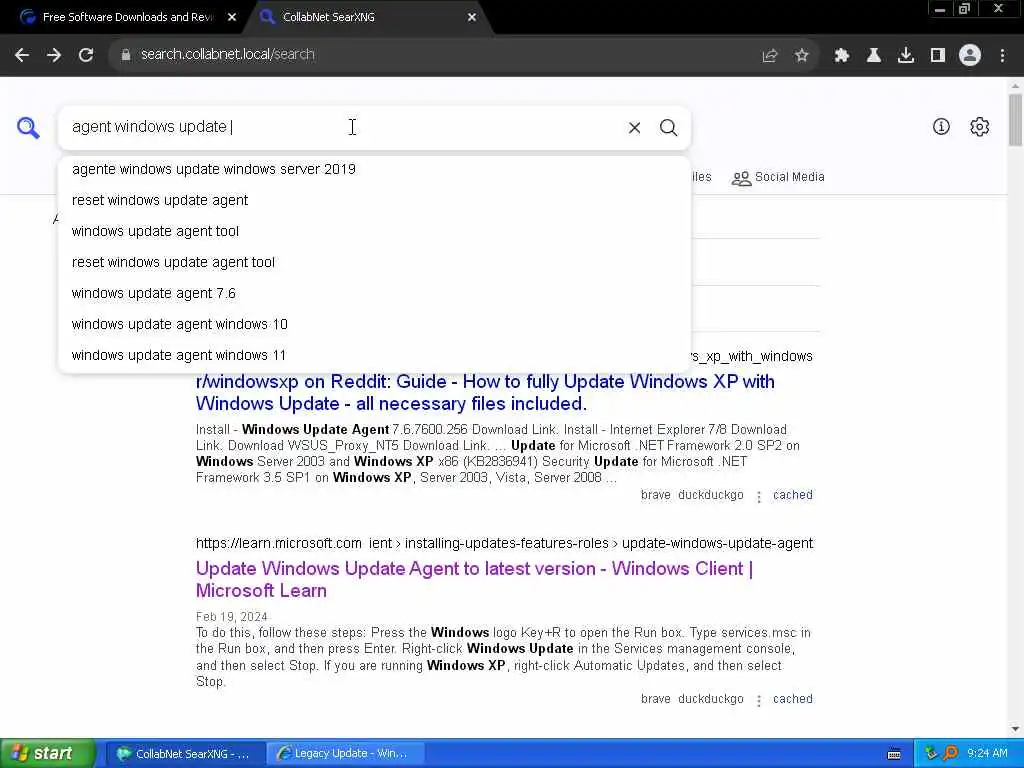Click the taskbar clock showing 9:24 AM

(987, 754)
